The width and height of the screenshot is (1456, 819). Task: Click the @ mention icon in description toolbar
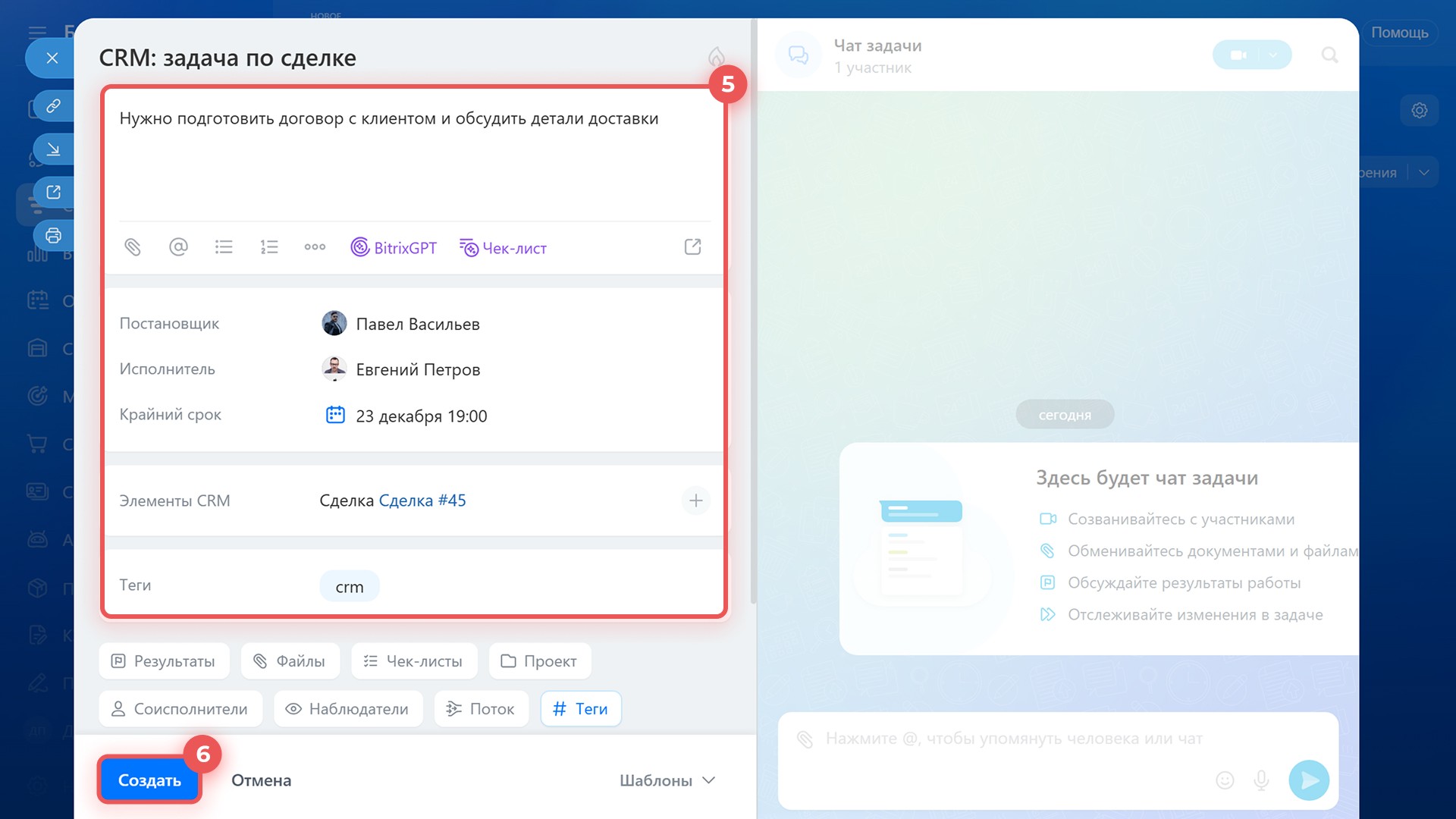178,247
